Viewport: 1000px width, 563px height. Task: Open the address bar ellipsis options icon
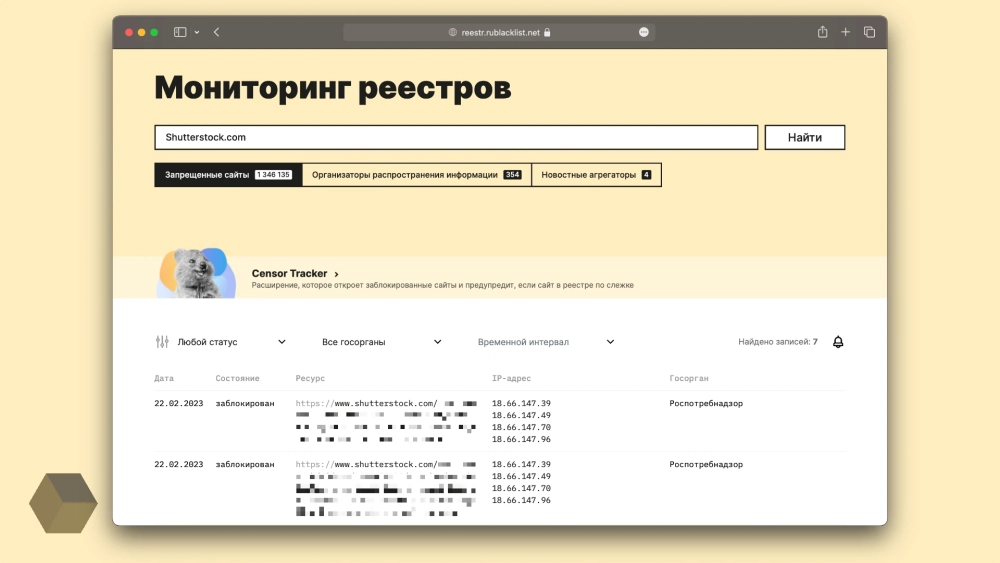(644, 32)
